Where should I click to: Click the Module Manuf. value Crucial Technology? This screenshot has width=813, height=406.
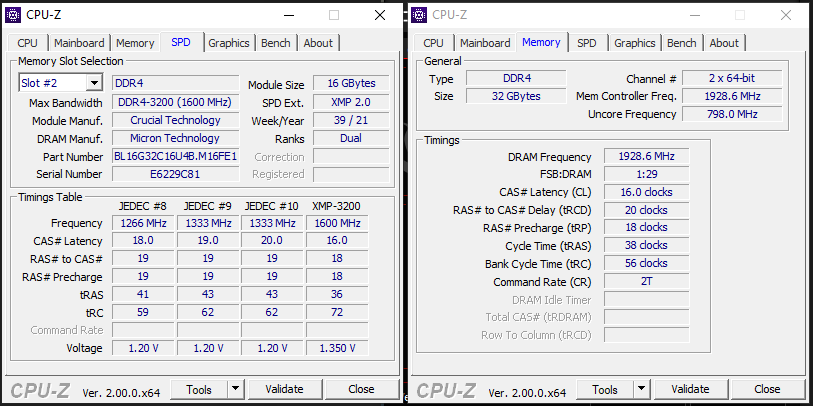click(176, 120)
